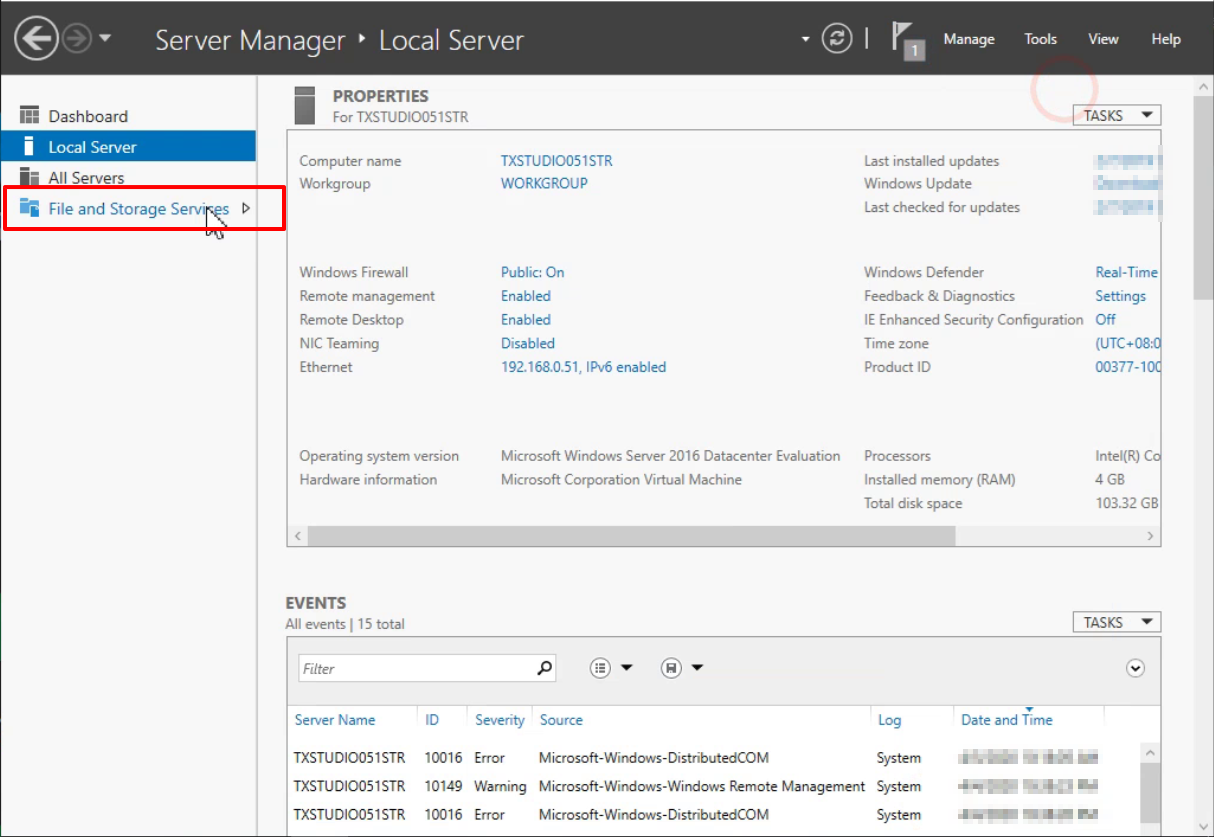Click the Installed memory 4 GB value
1214x837 pixels.
[1110, 480]
